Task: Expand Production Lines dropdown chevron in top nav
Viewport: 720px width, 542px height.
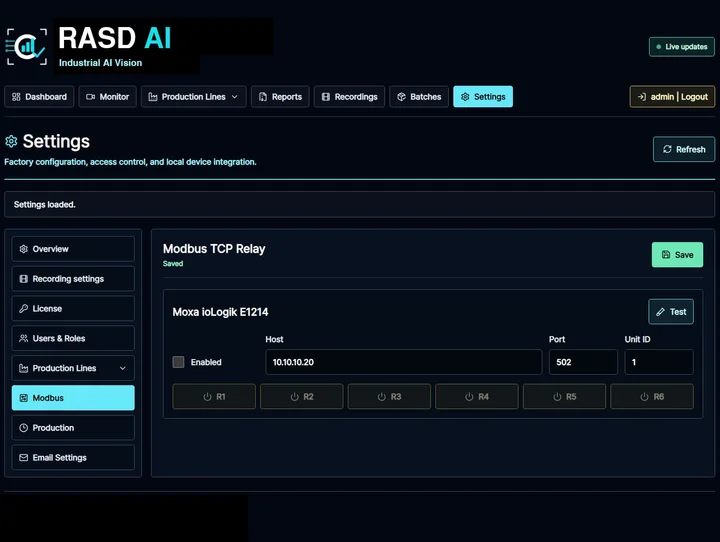Action: click(x=235, y=97)
